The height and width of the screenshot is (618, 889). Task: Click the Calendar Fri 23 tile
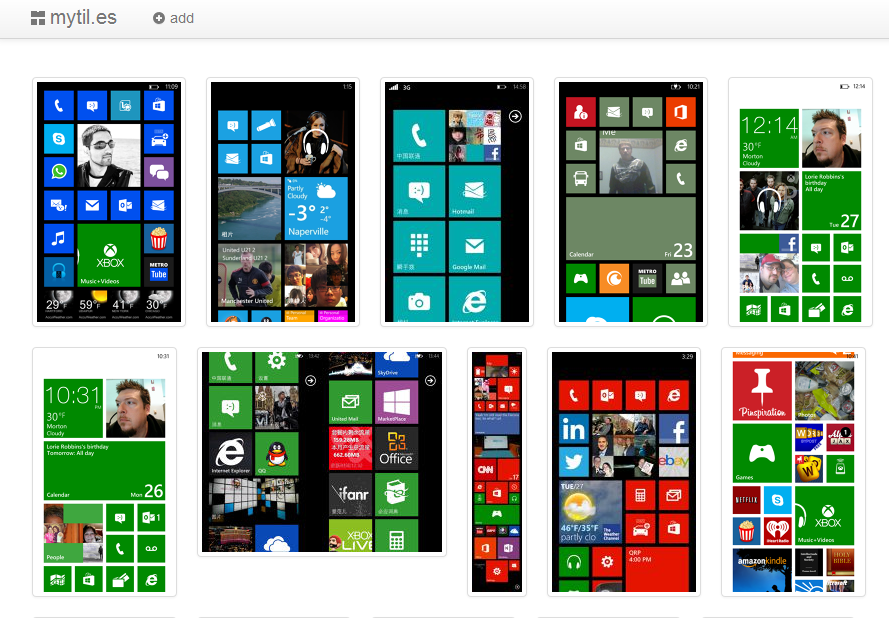tap(630, 228)
